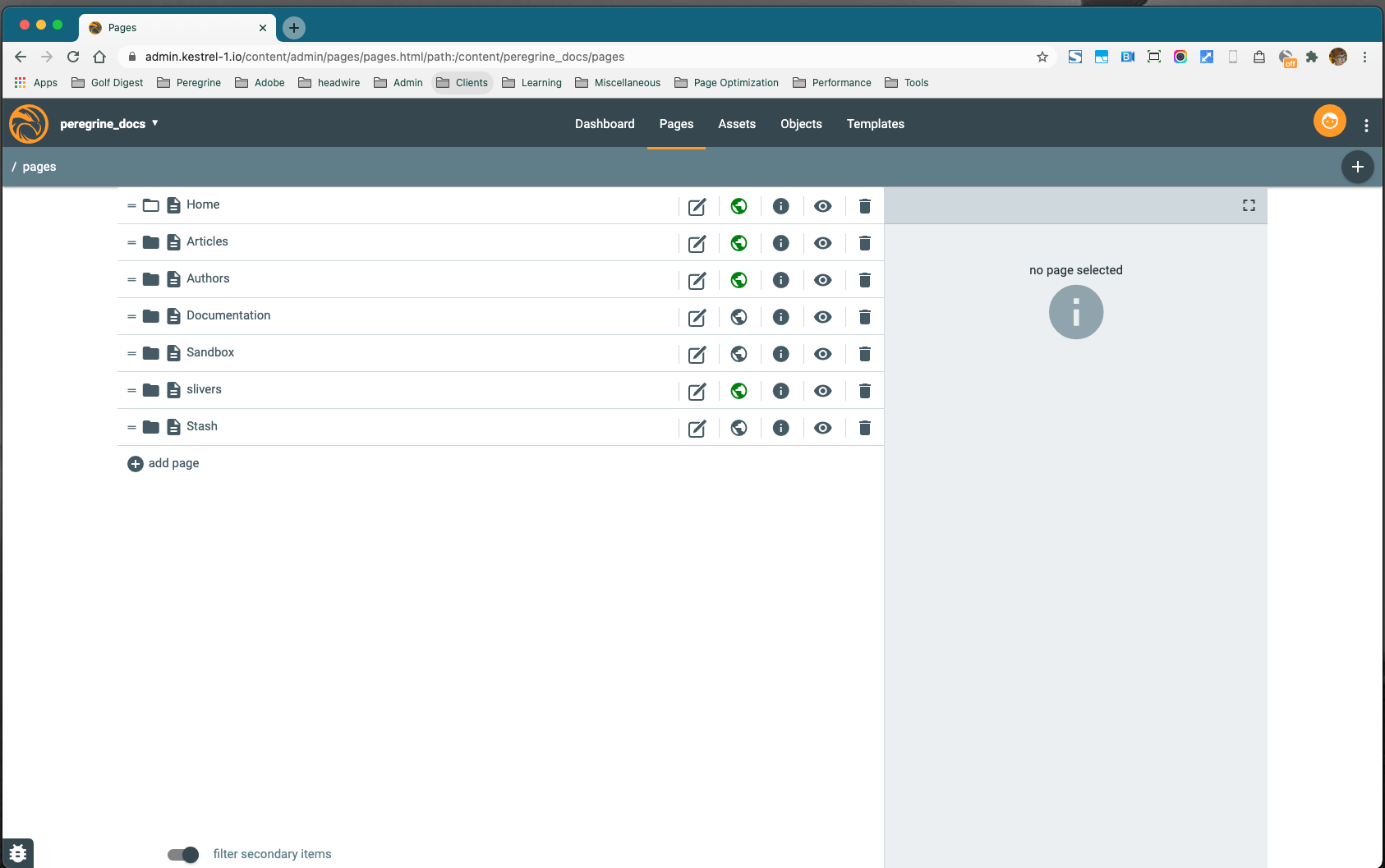Click the globe icon for Documentation row
This screenshot has width=1385, height=868.
[x=739, y=317]
